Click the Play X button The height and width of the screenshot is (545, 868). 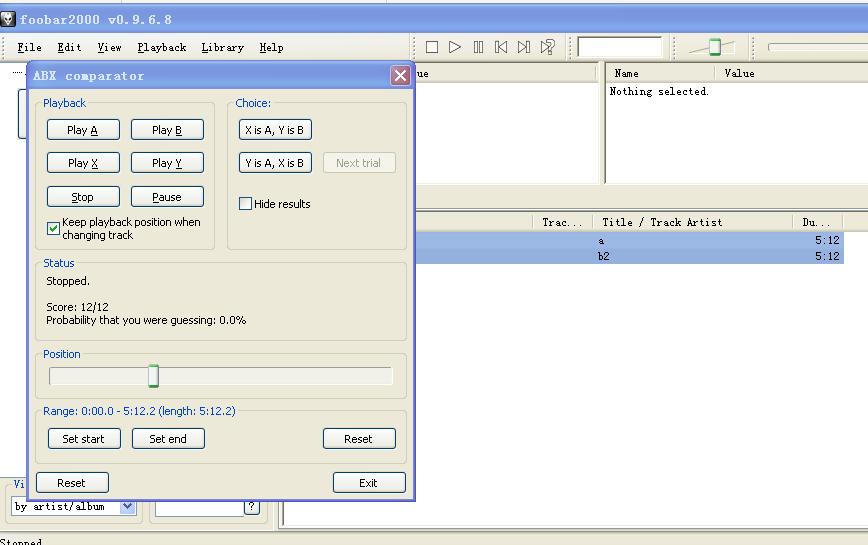coord(83,163)
